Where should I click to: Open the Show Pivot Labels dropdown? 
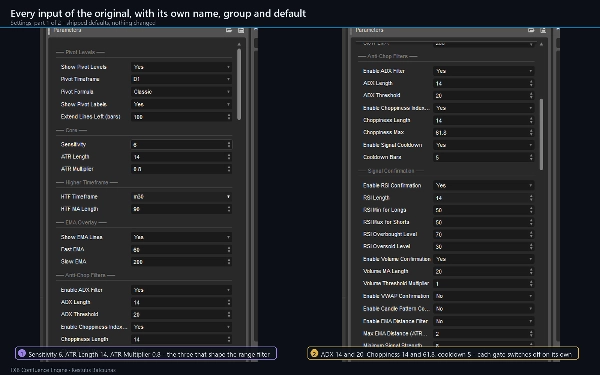(181, 104)
